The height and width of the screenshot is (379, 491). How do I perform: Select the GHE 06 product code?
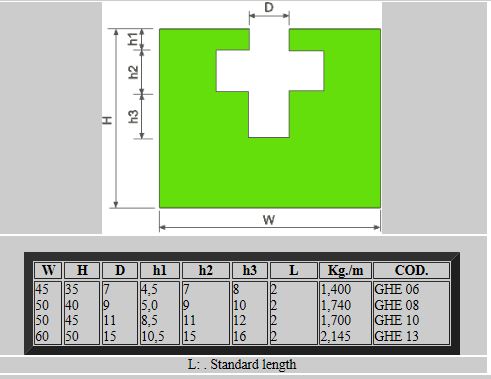pos(397,289)
